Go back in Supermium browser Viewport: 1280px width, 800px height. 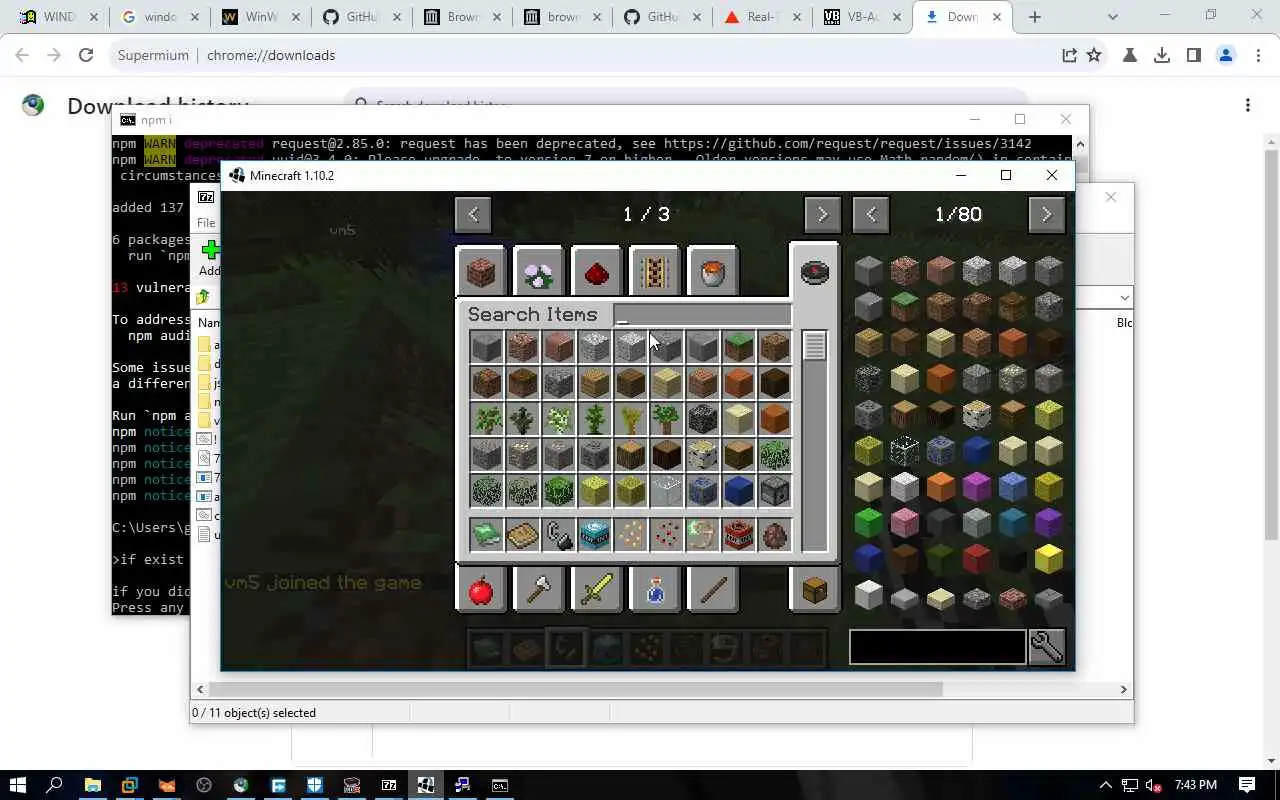coord(22,56)
